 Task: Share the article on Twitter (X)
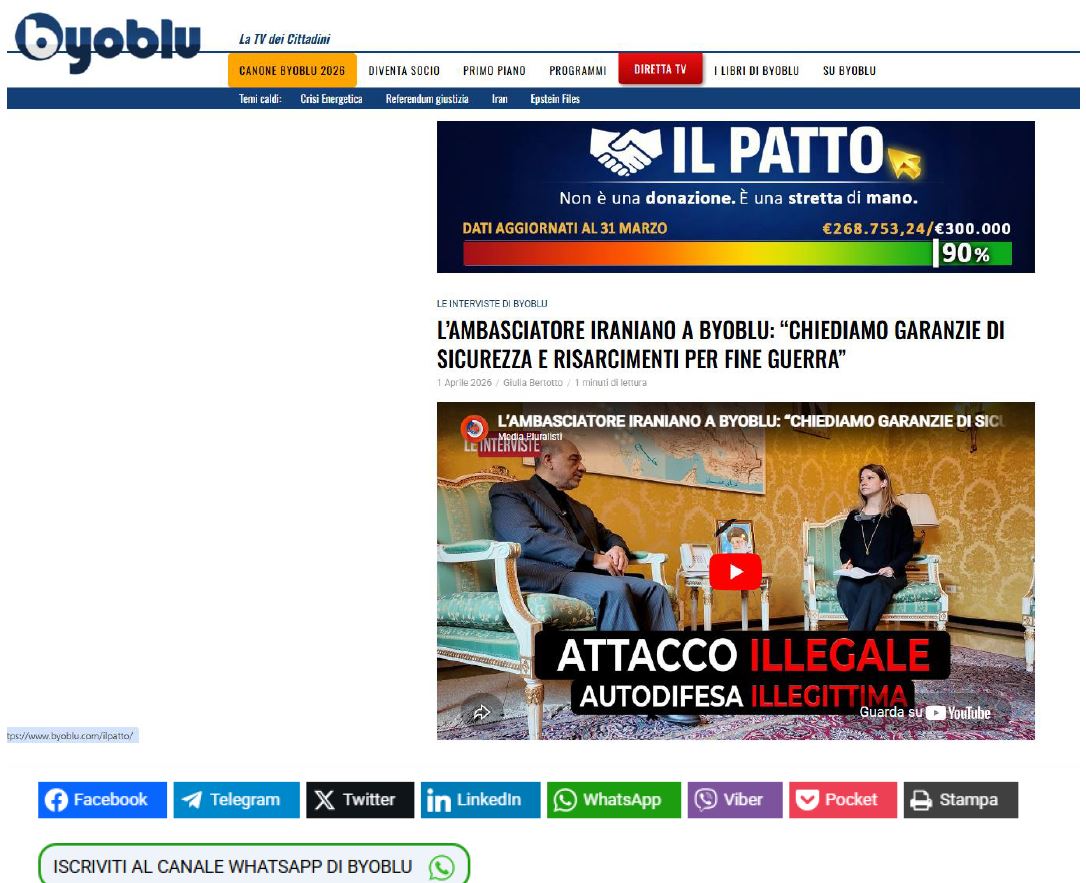click(x=359, y=800)
